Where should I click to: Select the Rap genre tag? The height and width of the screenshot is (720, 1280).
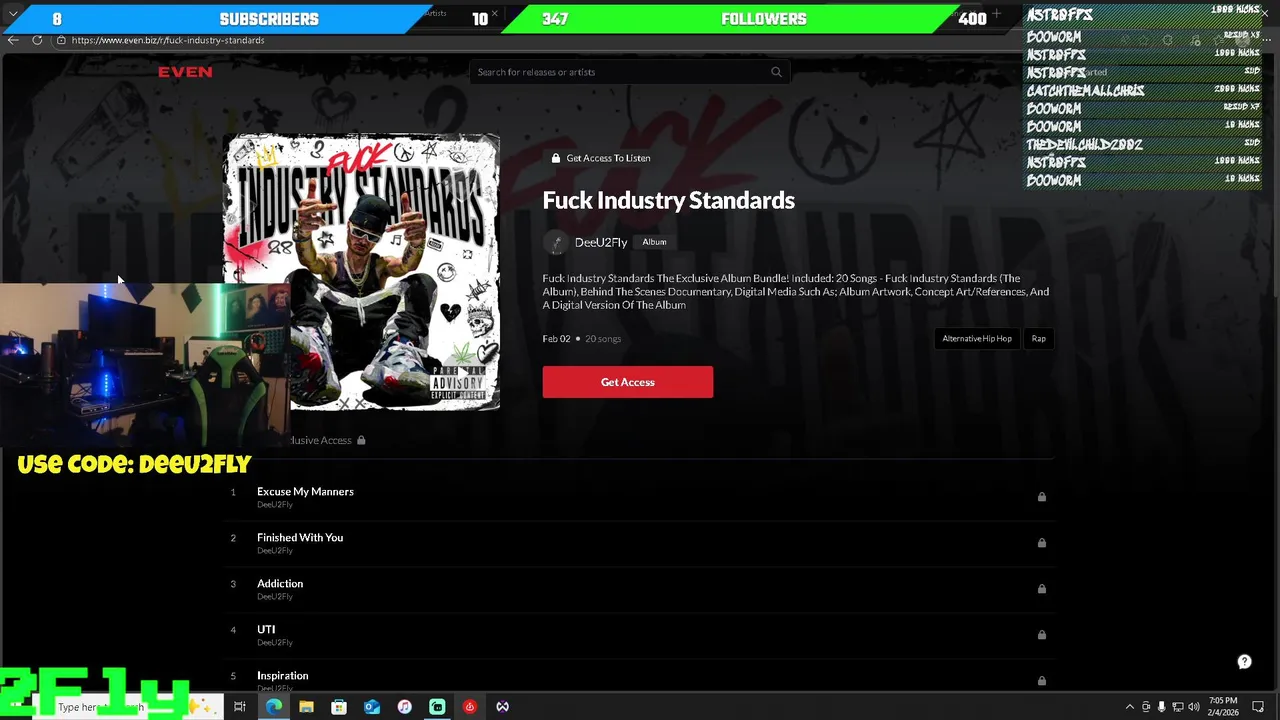coord(1038,339)
